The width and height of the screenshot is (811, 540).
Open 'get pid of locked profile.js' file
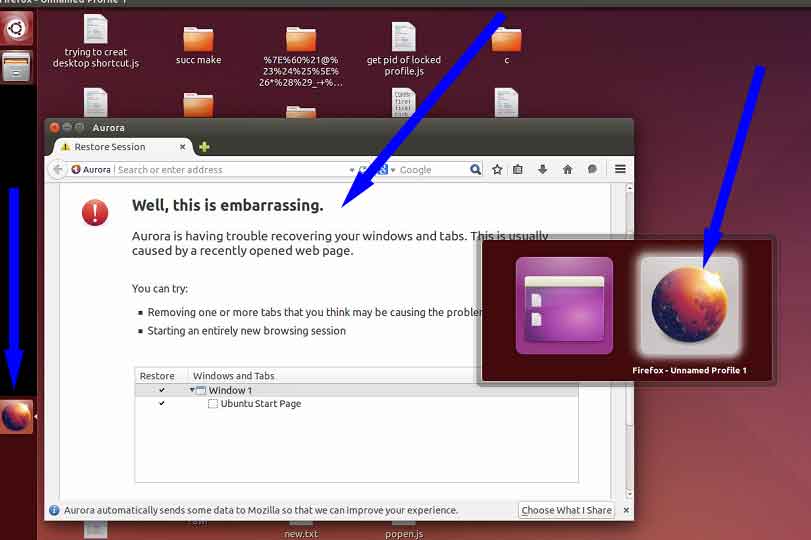click(x=403, y=49)
